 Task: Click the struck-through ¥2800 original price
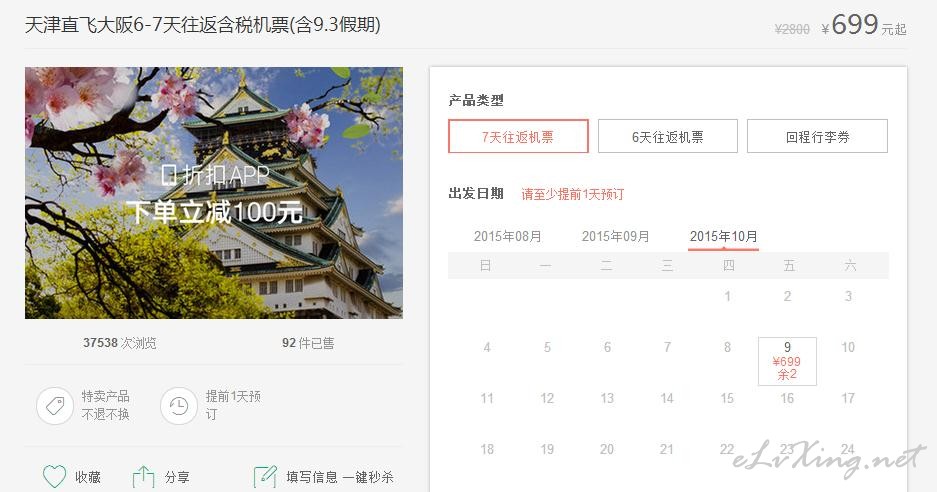tap(792, 29)
